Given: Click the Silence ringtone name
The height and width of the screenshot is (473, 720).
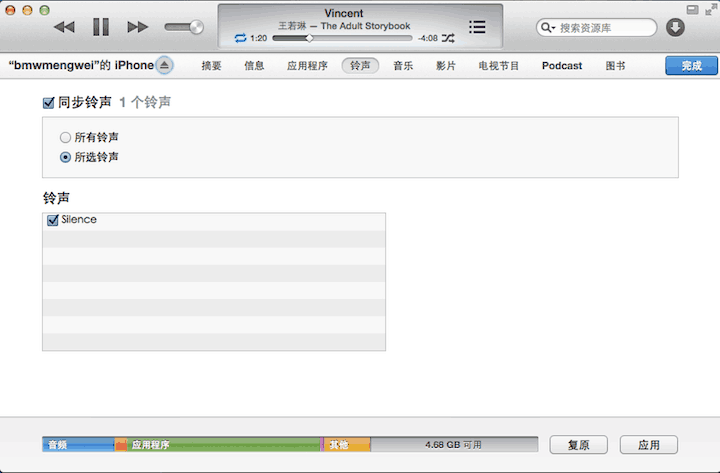Looking at the screenshot, I should [79, 220].
